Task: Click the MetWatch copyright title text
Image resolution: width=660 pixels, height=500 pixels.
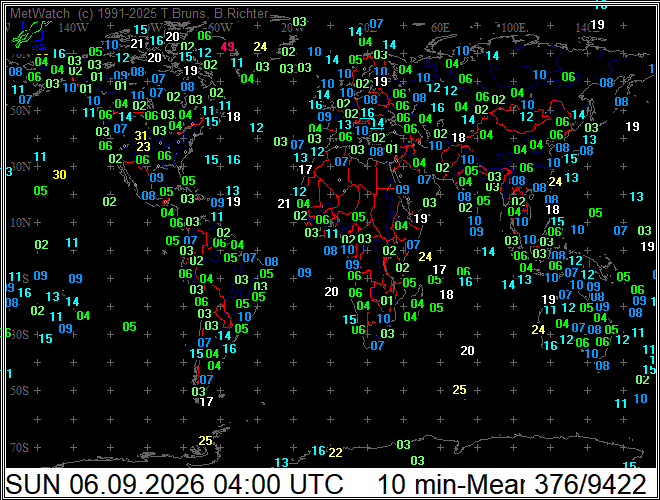Action: 139,13
